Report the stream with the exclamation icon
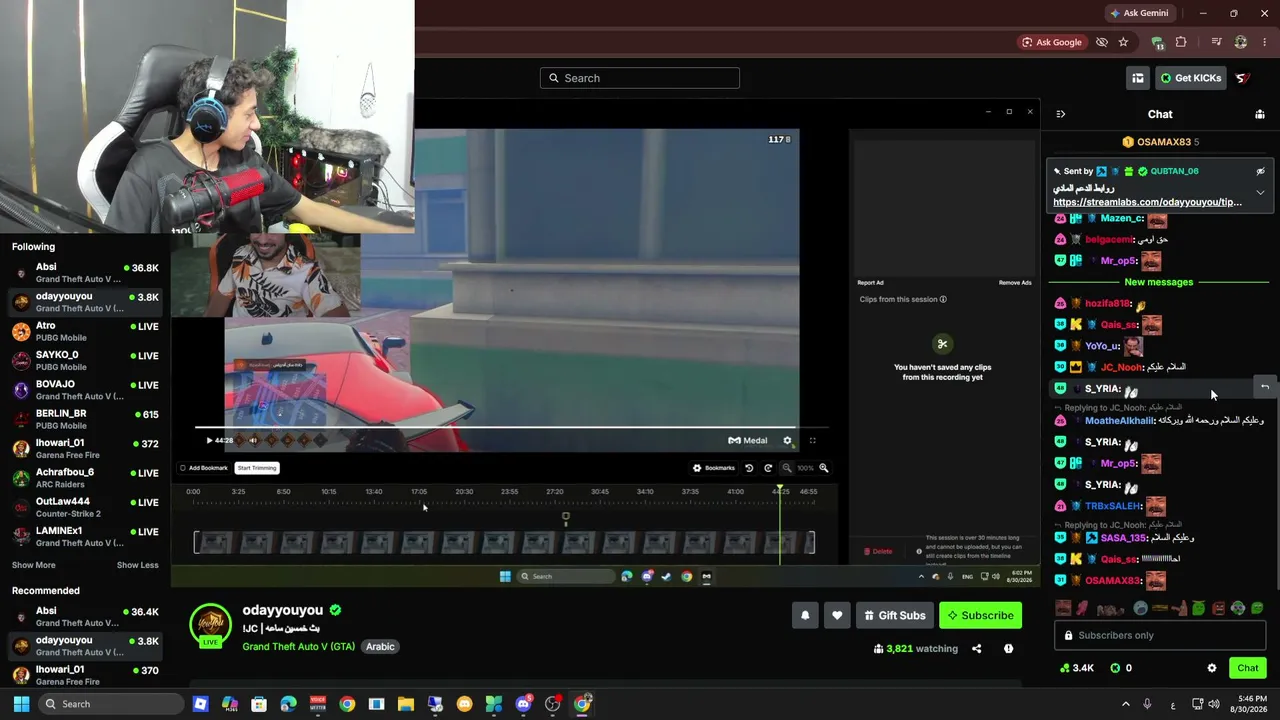1280x720 pixels. click(1008, 649)
